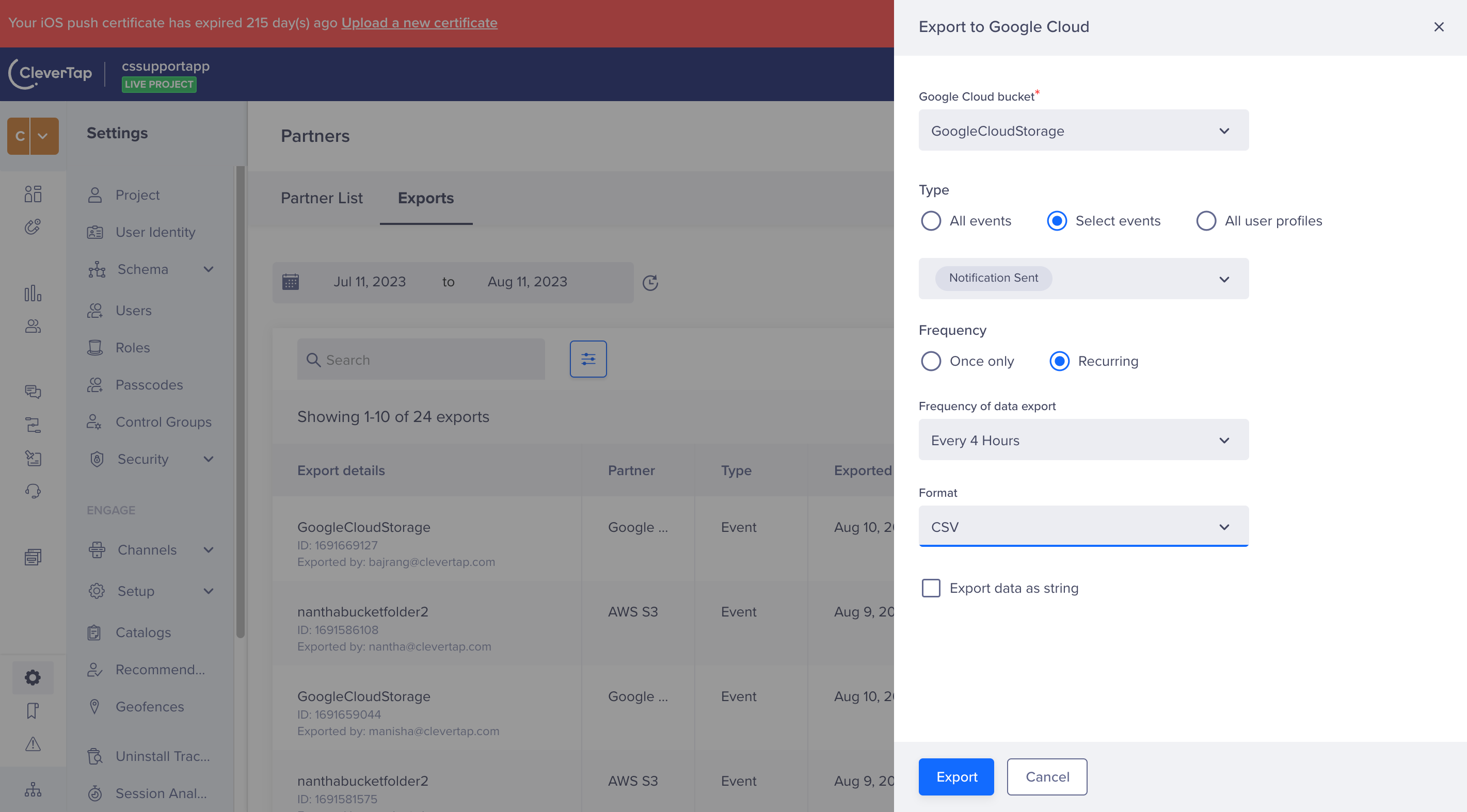1467x812 pixels.
Task: Click the filter sliders icon beside Search
Action: (x=588, y=359)
